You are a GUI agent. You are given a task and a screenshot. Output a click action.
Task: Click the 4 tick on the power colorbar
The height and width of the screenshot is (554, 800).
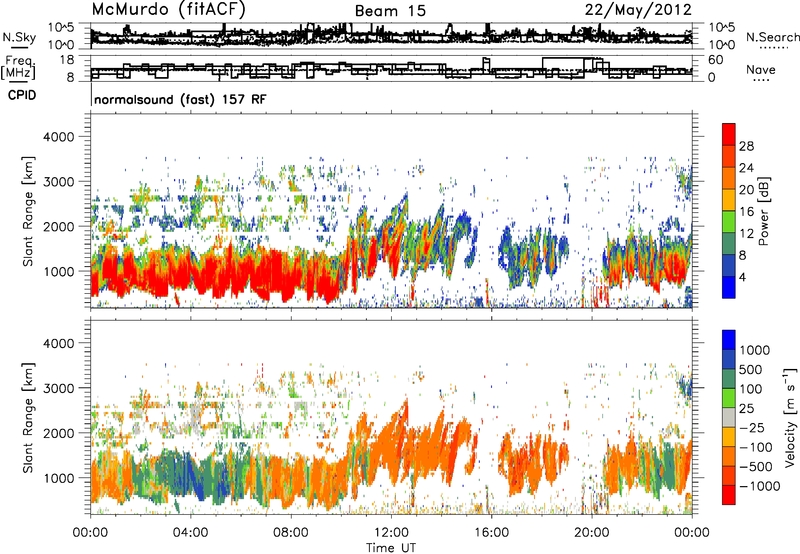point(742,278)
